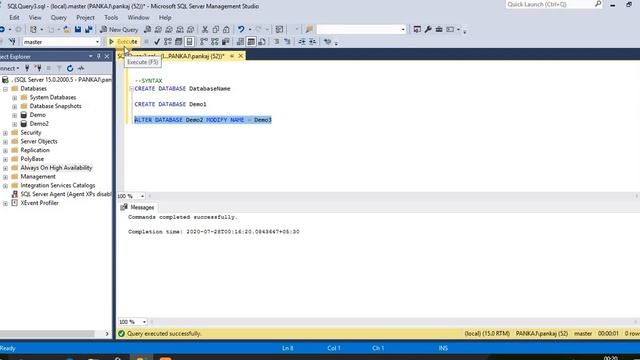Click the toolbox icon in the toolbar
Image resolution: width=640 pixels, height=360 pixels.
click(439, 29)
